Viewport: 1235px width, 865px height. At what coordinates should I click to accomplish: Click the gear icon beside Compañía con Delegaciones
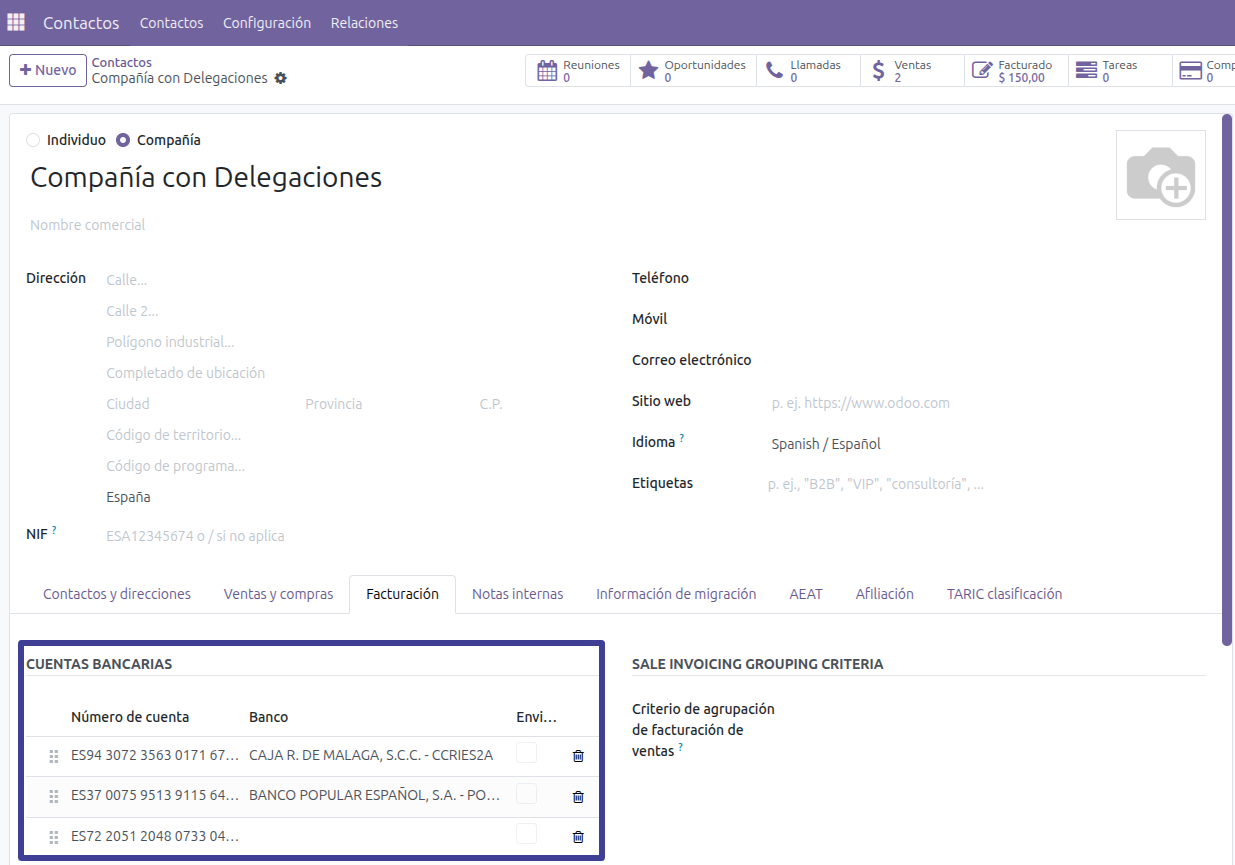281,78
